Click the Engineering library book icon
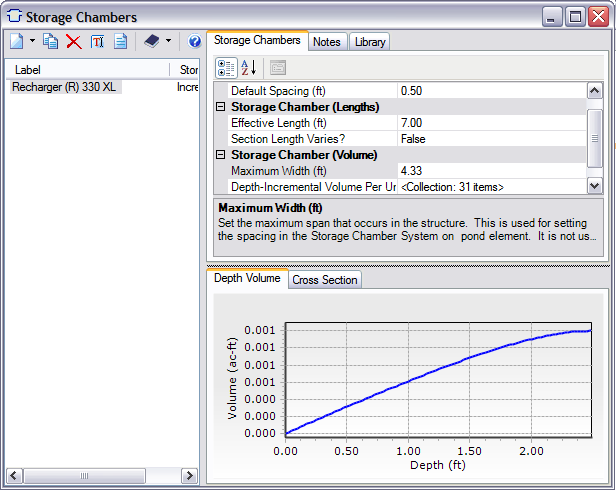 [x=152, y=40]
